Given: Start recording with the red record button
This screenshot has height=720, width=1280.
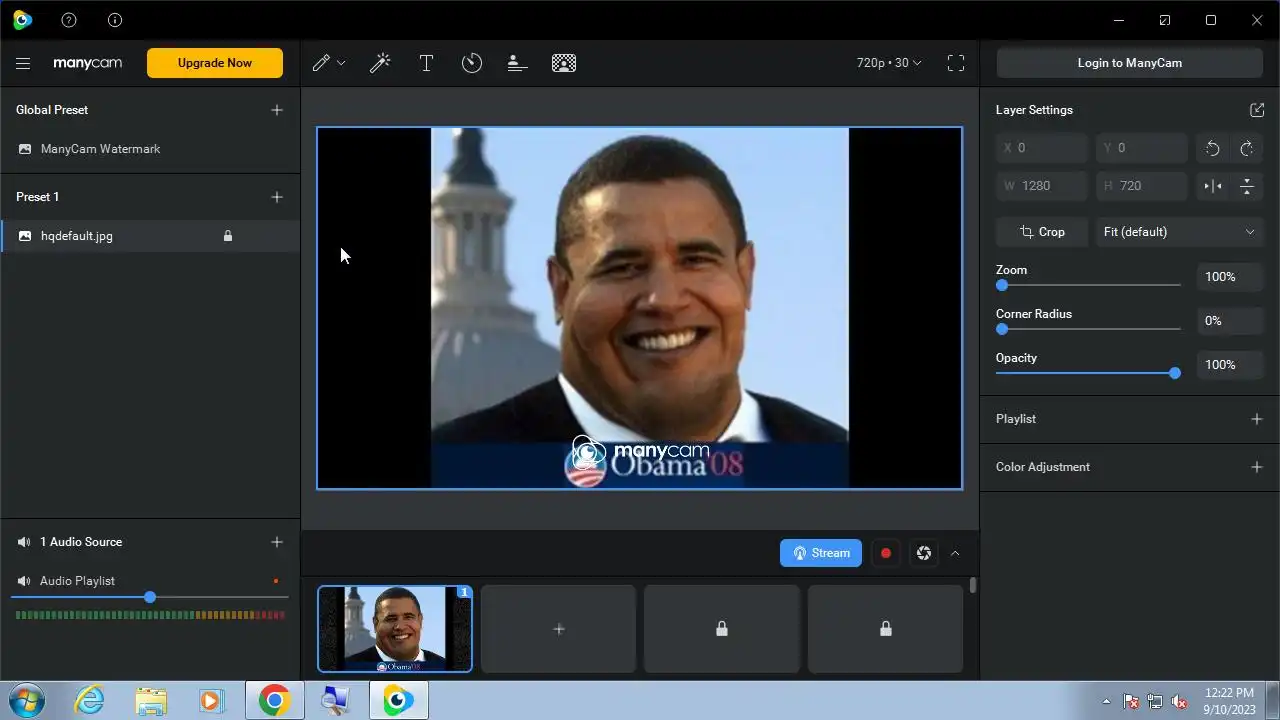Looking at the screenshot, I should 886,553.
